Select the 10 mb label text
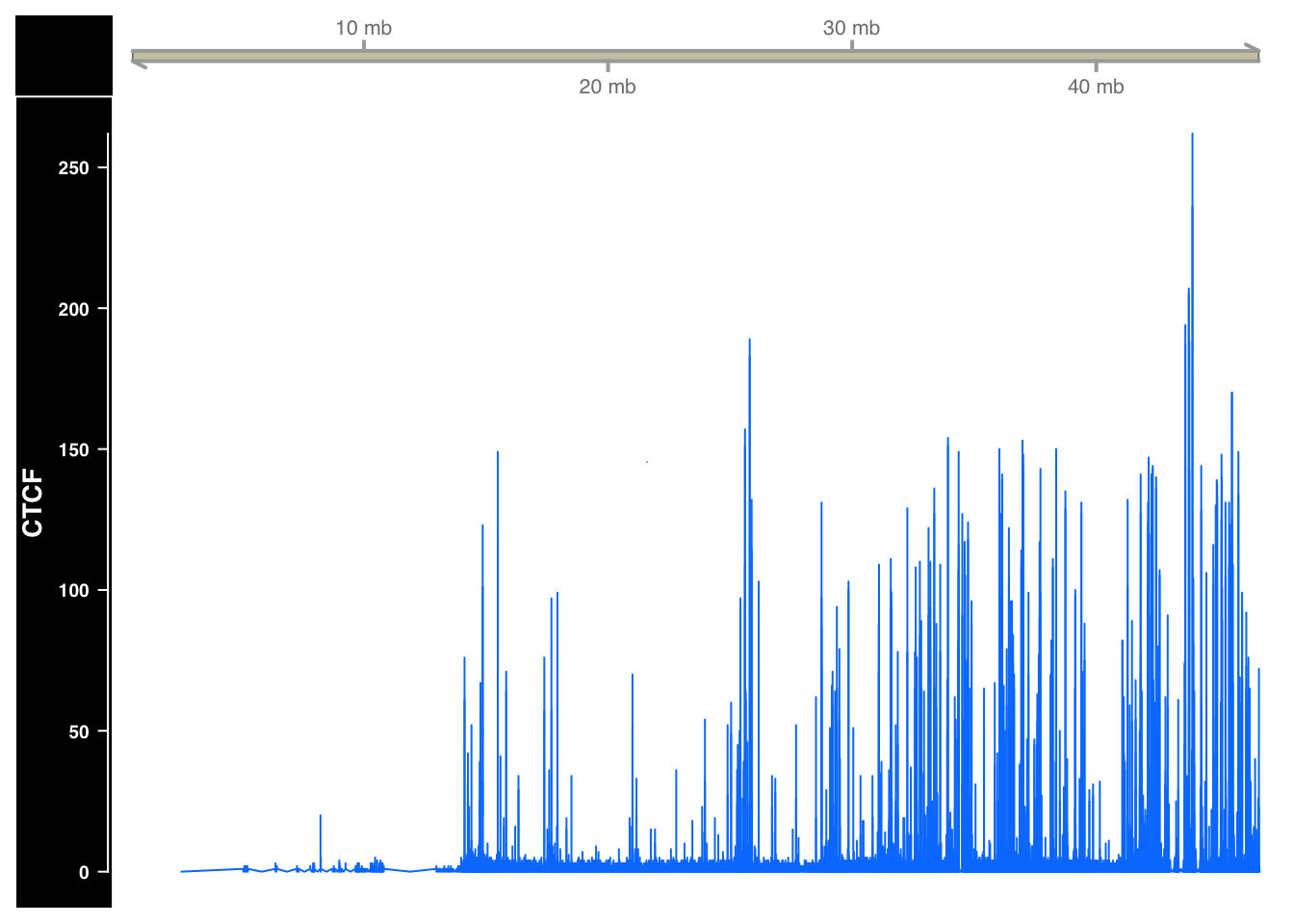Viewport: 1294px width, 924px height. coord(363,28)
